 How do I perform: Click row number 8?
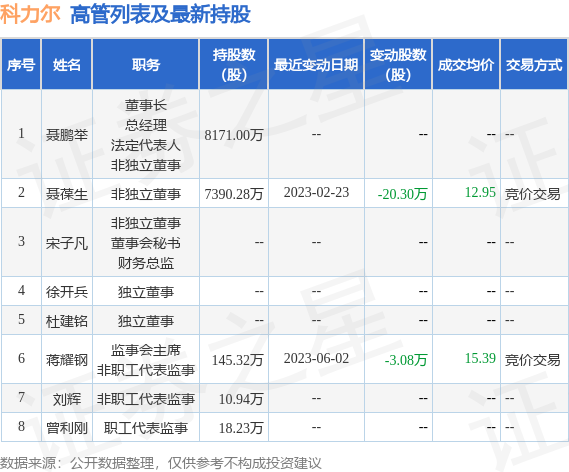[21, 426]
